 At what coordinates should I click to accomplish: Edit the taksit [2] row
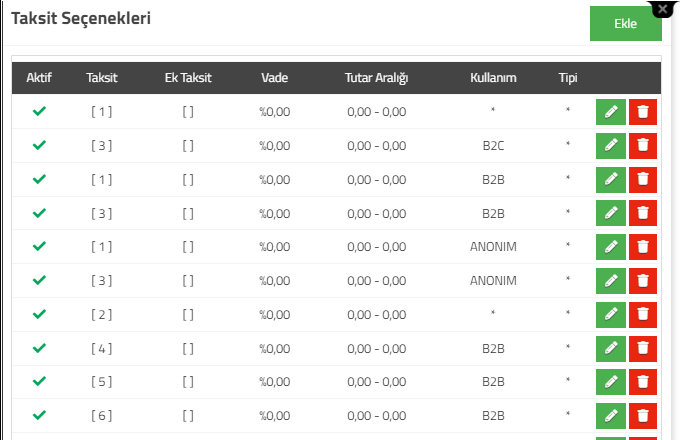click(611, 315)
